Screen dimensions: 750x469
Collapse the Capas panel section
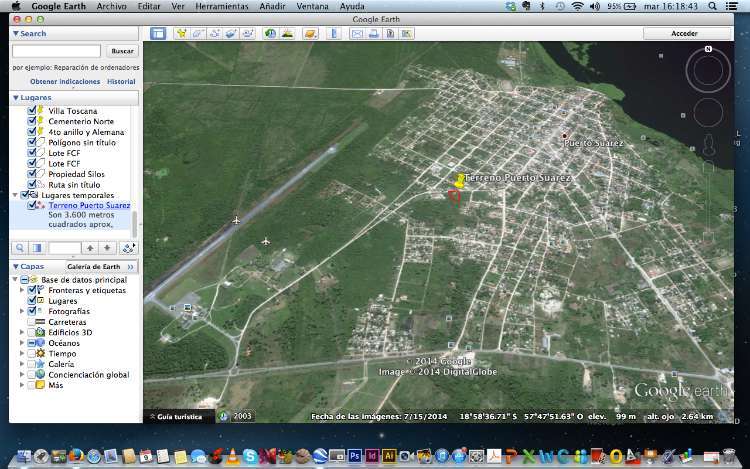(15, 267)
